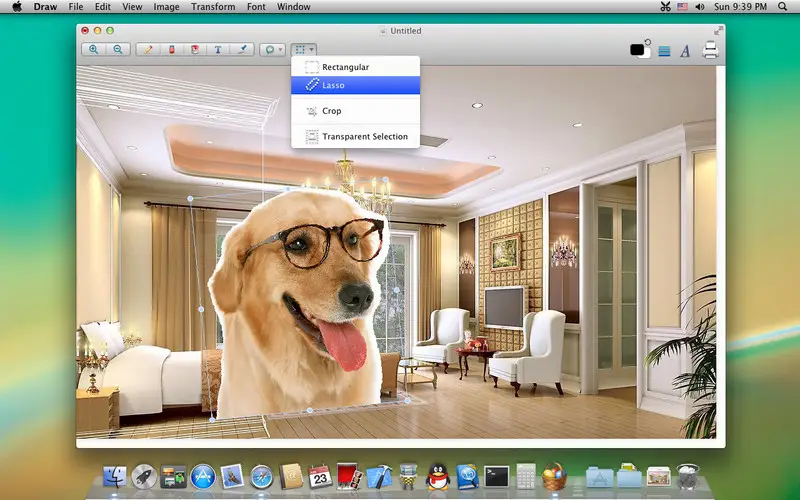Screen dimensions: 800x500
Task: Click the clock showing Sun 9:39 PM
Action: pos(740,7)
